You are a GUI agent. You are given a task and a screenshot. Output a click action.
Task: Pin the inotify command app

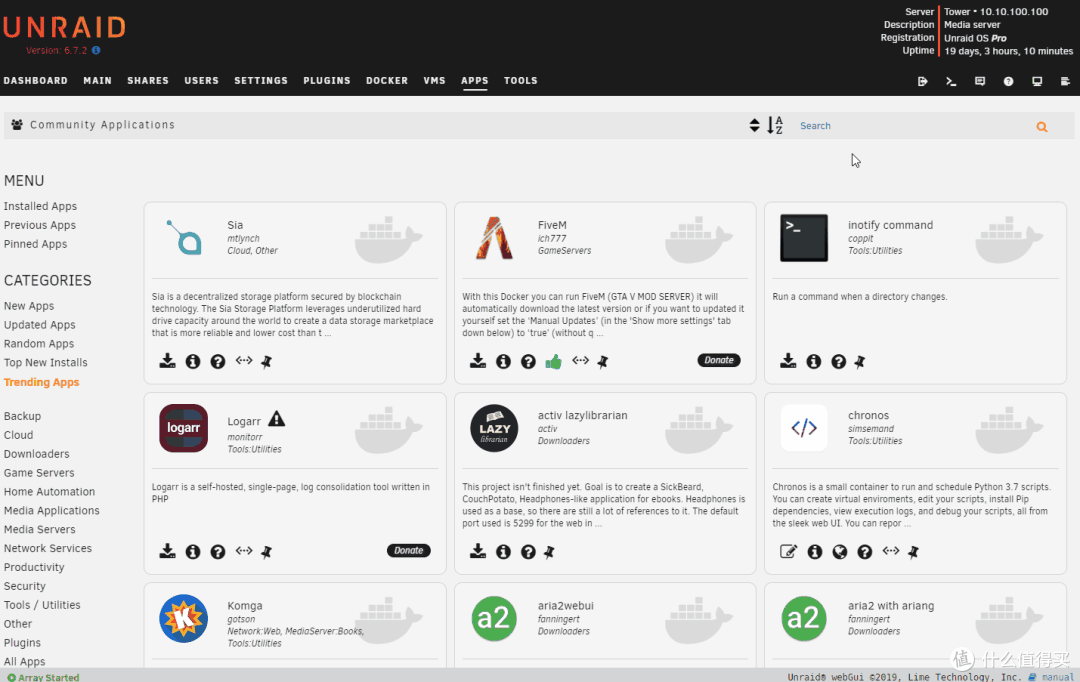click(x=859, y=361)
